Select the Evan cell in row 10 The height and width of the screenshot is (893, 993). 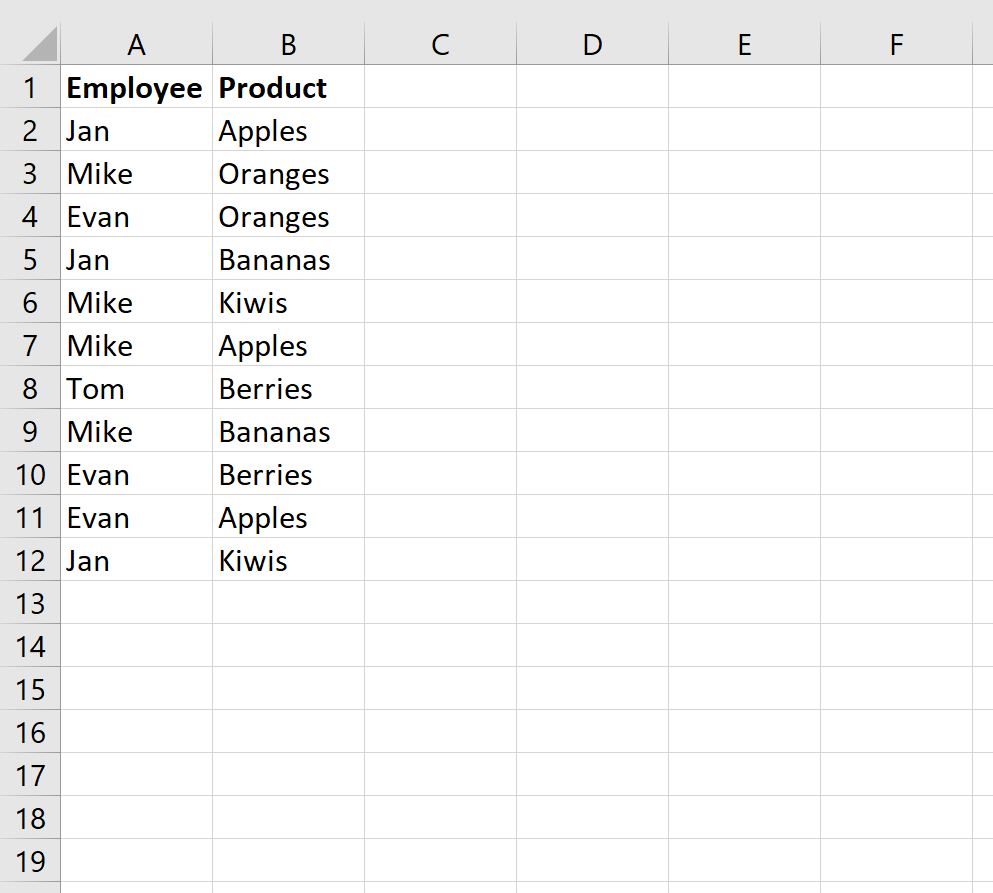tap(136, 474)
